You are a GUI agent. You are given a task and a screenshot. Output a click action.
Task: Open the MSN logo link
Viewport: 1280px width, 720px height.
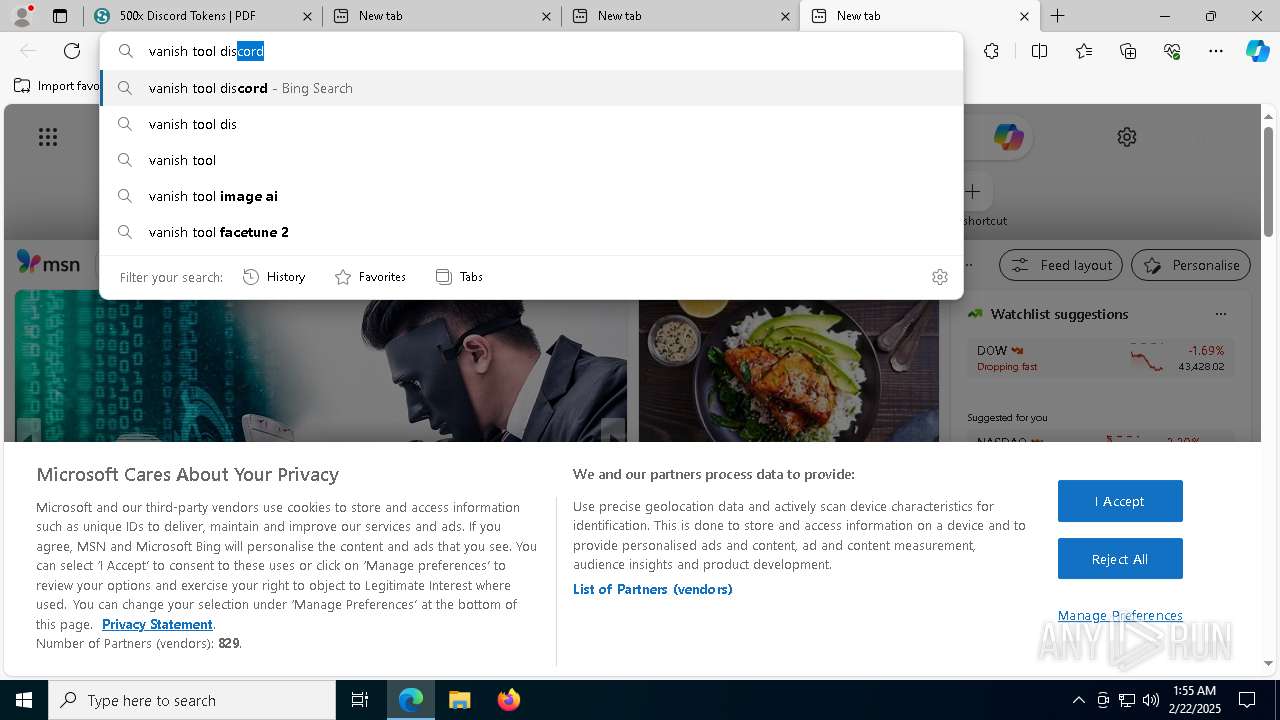point(48,263)
